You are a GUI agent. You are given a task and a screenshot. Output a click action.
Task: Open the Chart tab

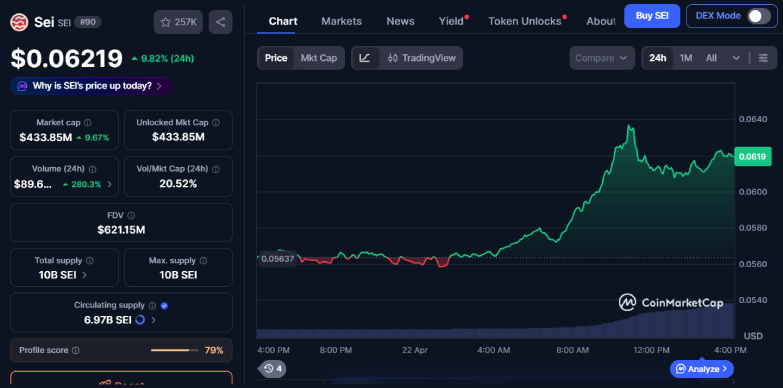(x=283, y=21)
